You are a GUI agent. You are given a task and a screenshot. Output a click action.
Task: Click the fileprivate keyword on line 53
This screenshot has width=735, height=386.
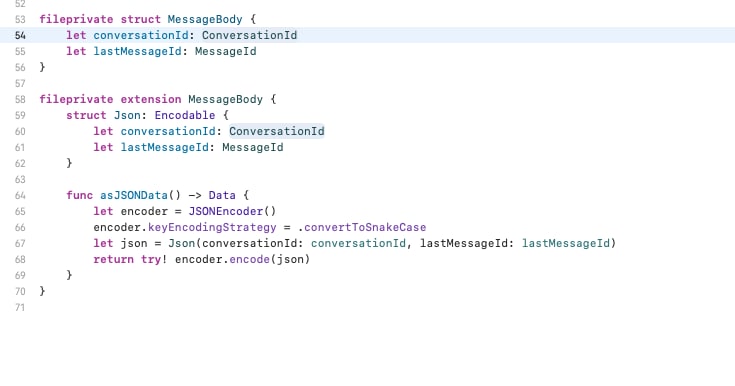click(x=76, y=19)
